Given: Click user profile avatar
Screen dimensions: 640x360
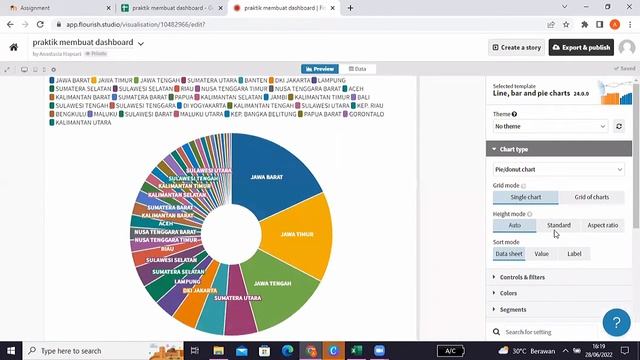Looking at the screenshot, I should [x=627, y=47].
